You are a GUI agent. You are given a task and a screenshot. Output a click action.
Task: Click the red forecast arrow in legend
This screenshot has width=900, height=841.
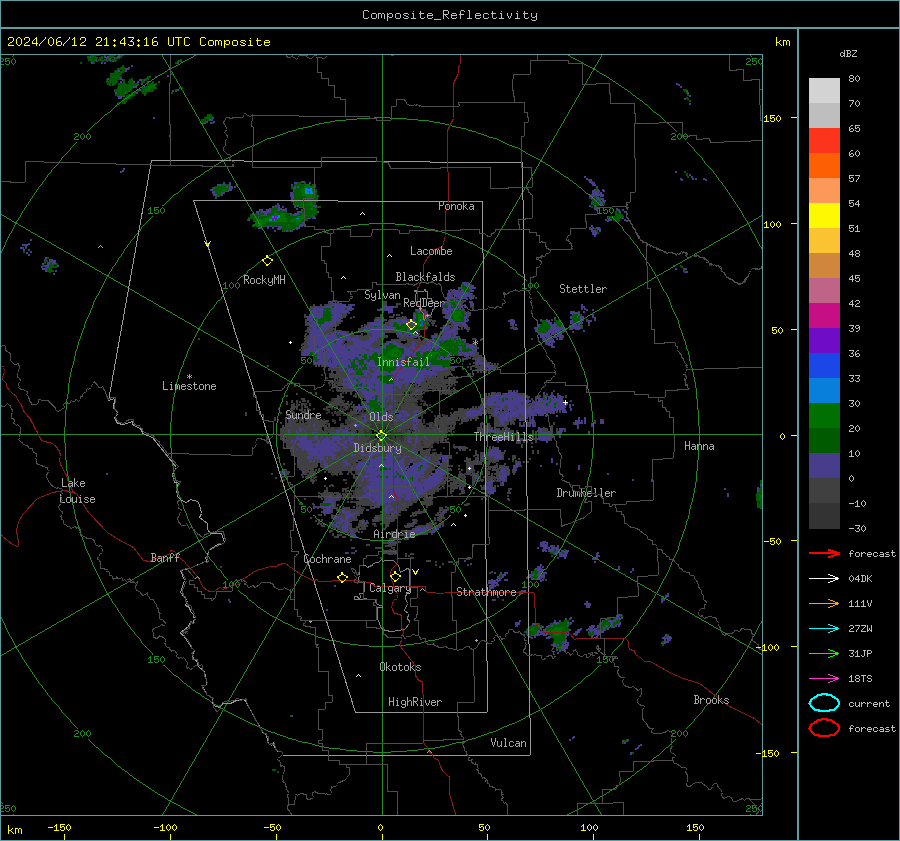[824, 553]
